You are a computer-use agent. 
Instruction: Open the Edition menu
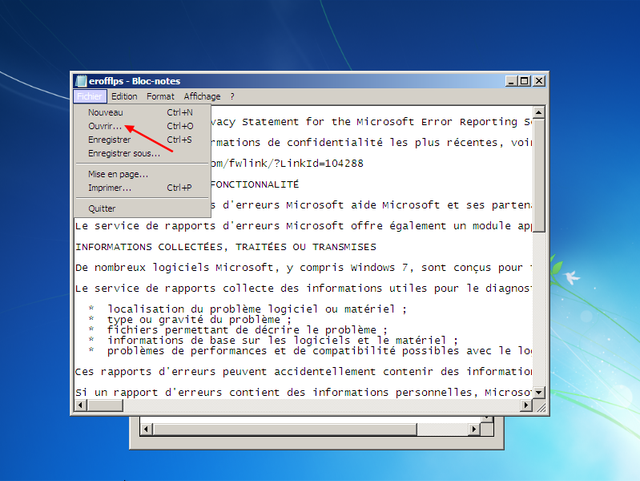click(124, 97)
